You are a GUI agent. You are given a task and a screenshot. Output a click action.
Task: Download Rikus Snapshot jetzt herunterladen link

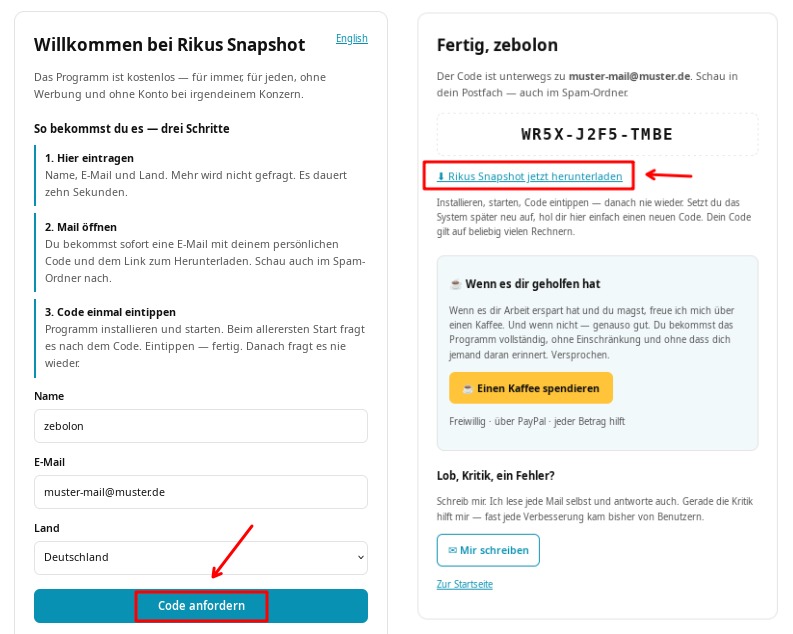(x=530, y=176)
